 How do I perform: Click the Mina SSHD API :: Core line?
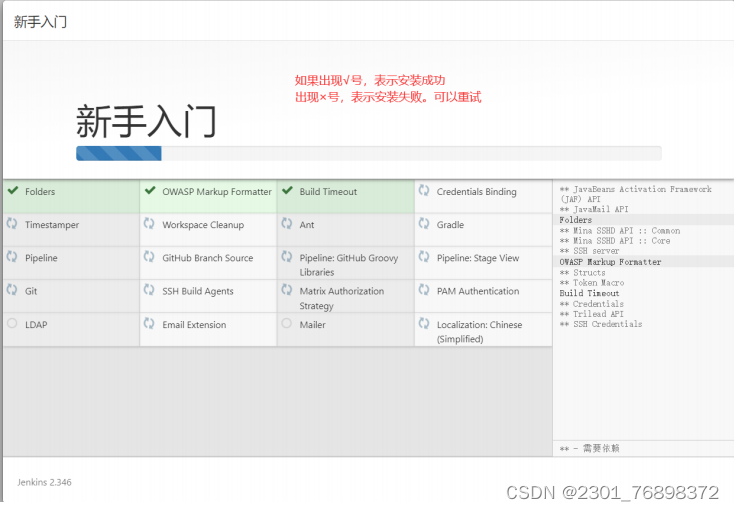click(615, 241)
